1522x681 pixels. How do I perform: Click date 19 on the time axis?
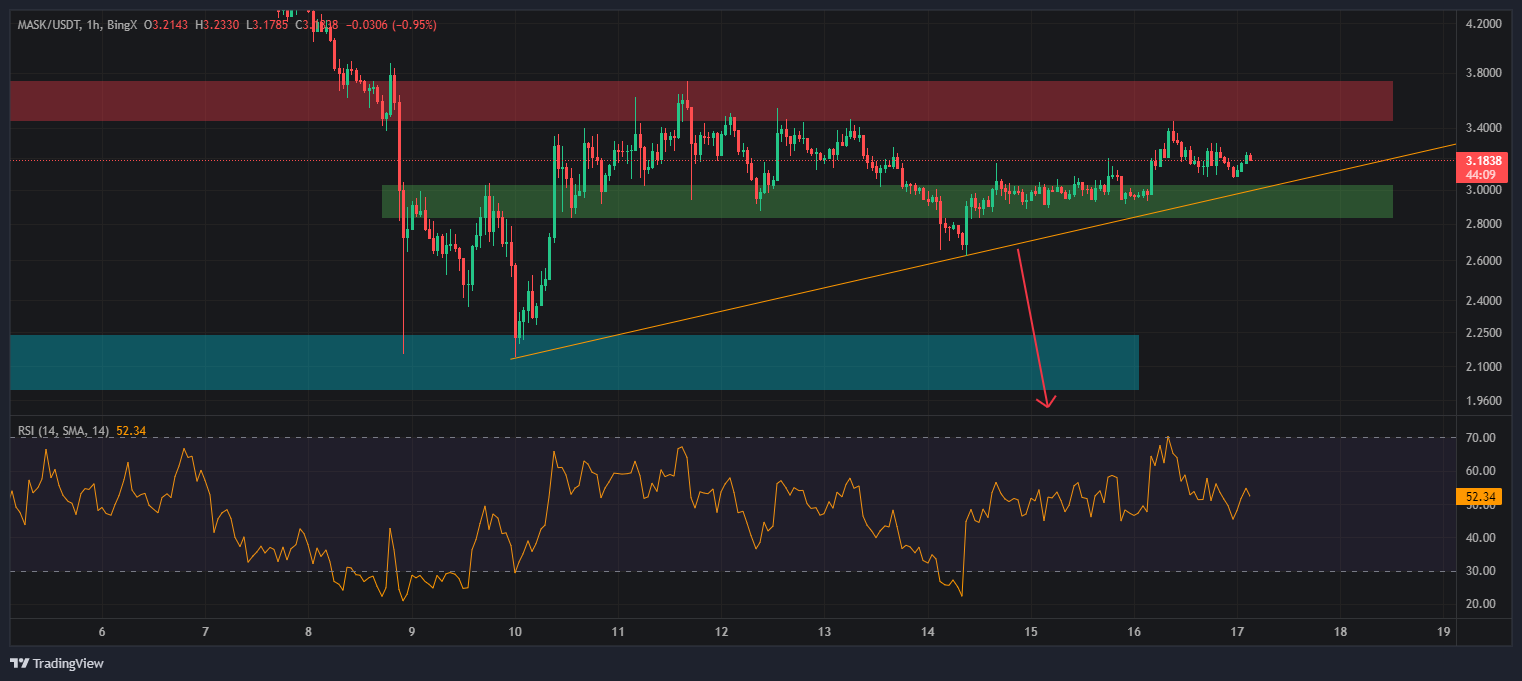(x=1443, y=632)
